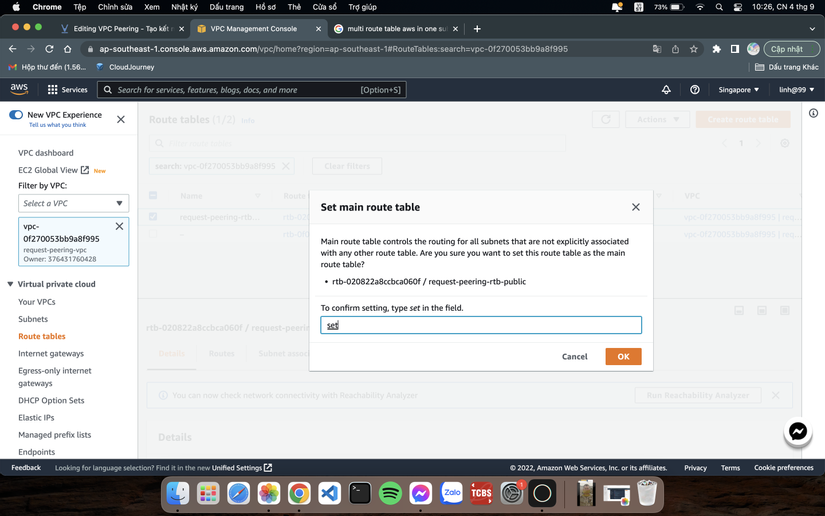The height and width of the screenshot is (516, 825).
Task: Click the AWS logo home icon
Action: tap(19, 89)
